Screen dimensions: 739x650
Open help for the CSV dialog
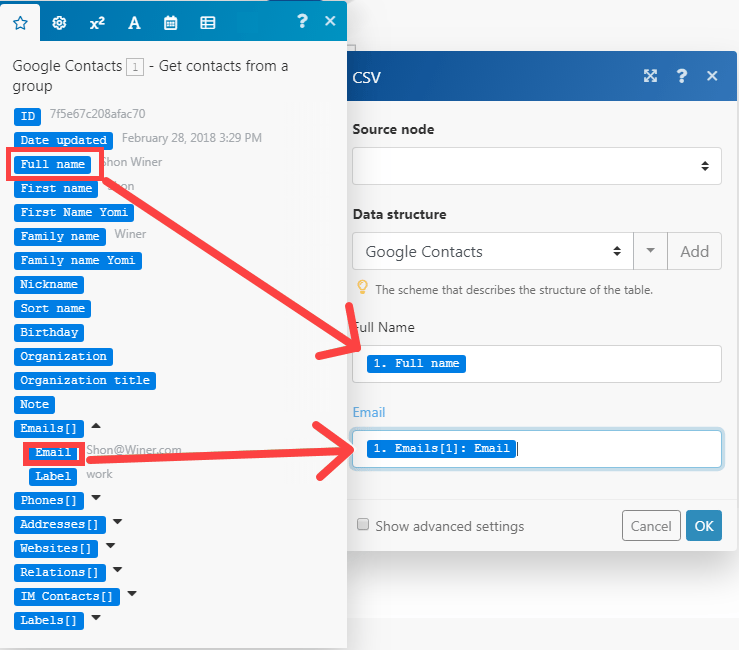click(682, 75)
